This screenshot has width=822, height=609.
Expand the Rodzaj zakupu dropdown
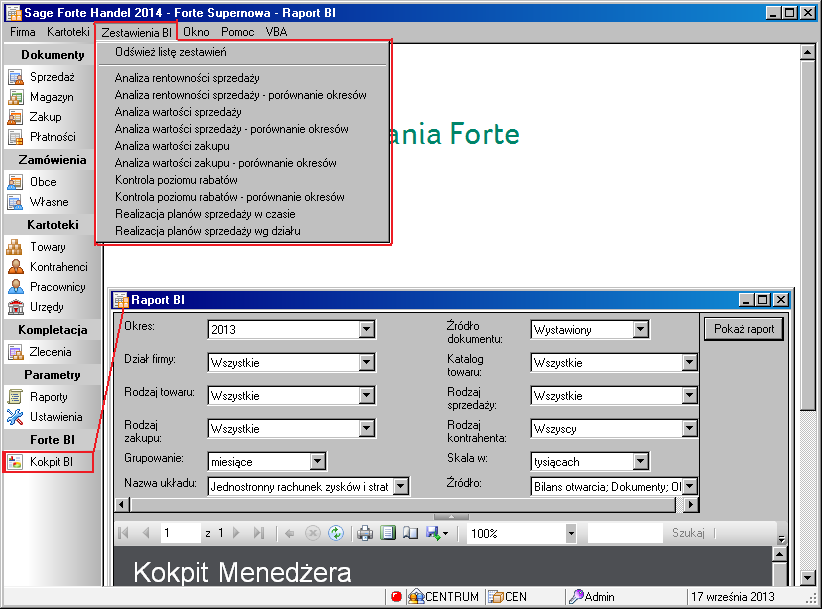[367, 429]
